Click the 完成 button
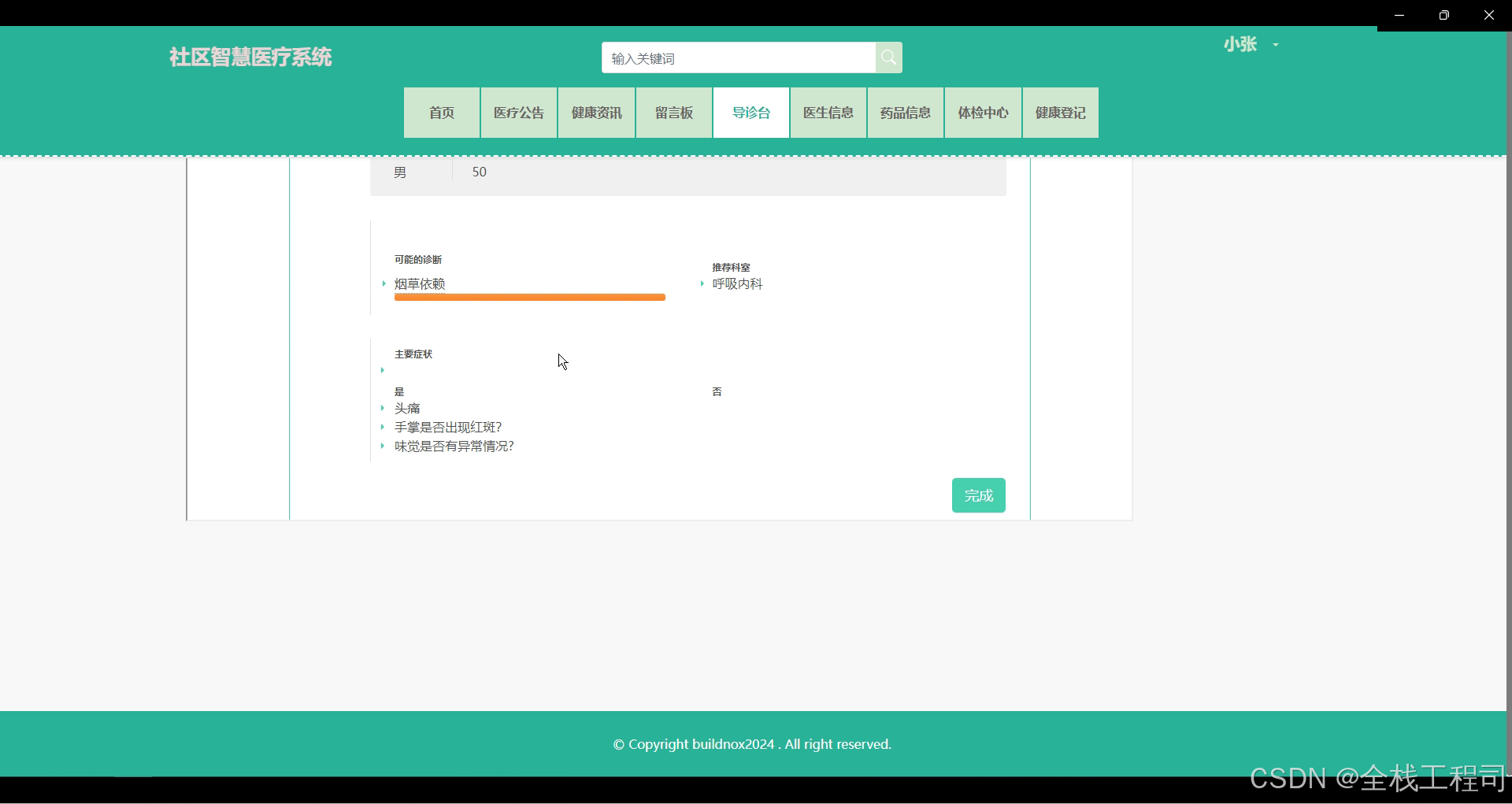Screen dimensions: 1512x804 click(978, 495)
